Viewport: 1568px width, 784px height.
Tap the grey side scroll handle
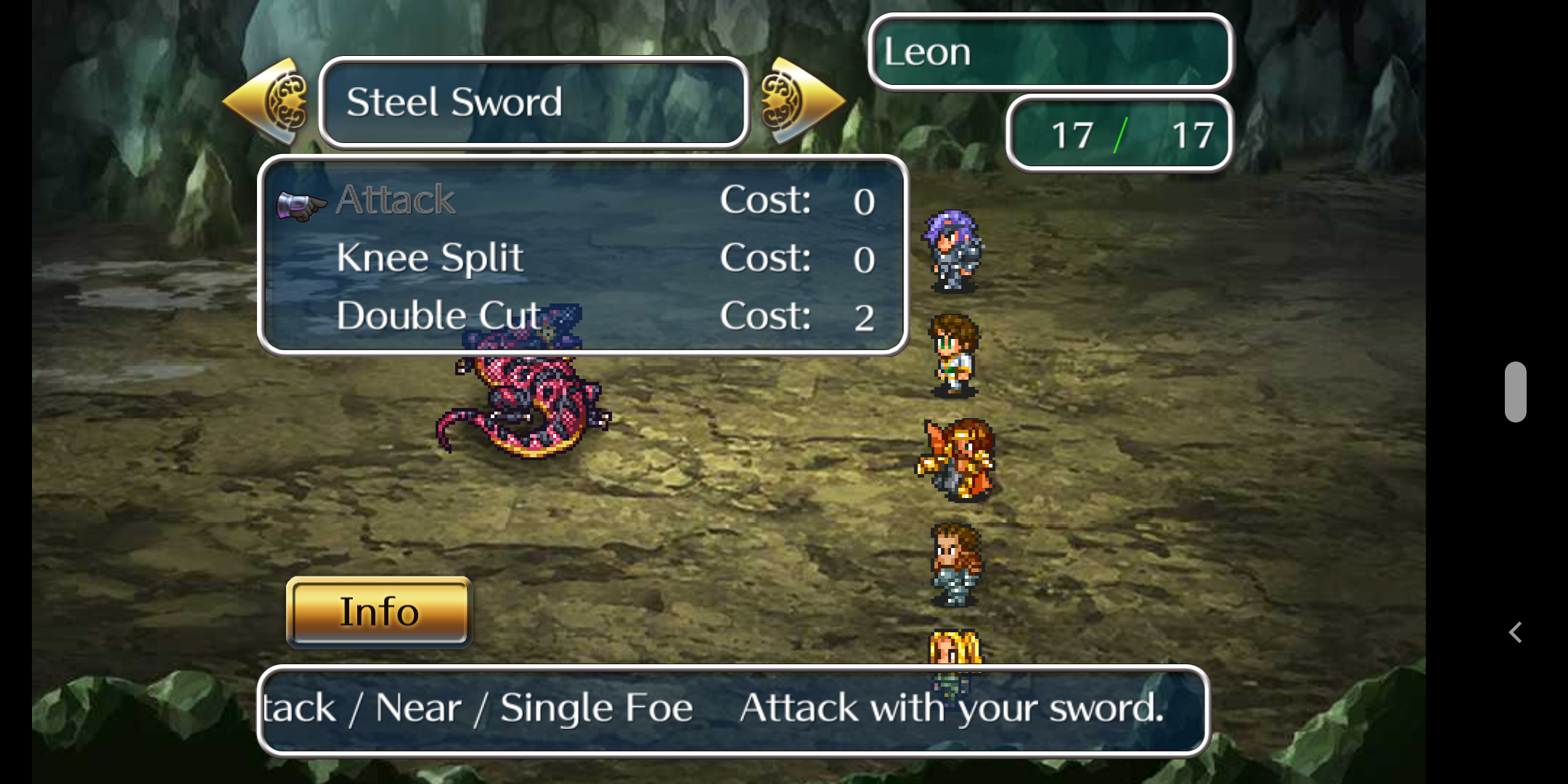coord(1516,392)
